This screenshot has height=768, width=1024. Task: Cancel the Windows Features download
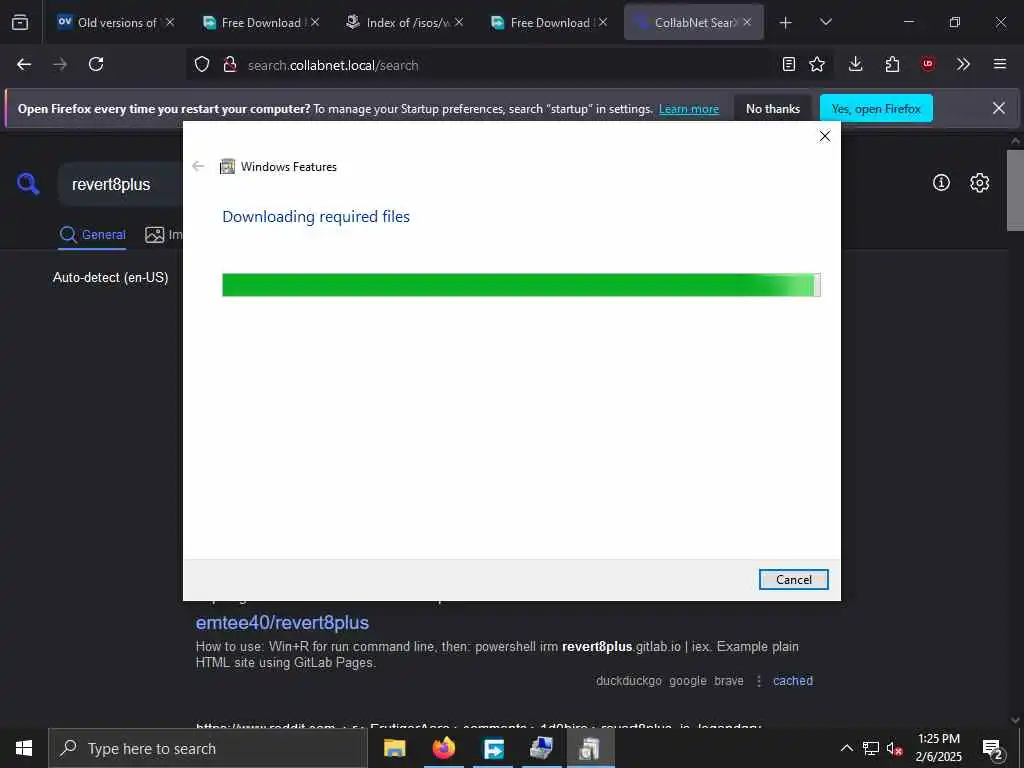point(793,579)
